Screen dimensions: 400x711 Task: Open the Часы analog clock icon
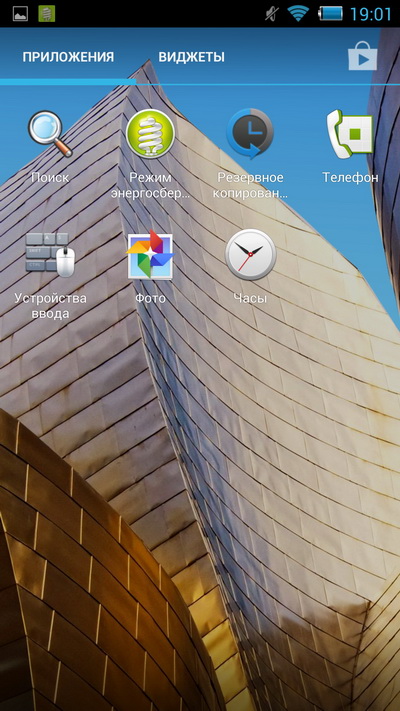click(250, 255)
